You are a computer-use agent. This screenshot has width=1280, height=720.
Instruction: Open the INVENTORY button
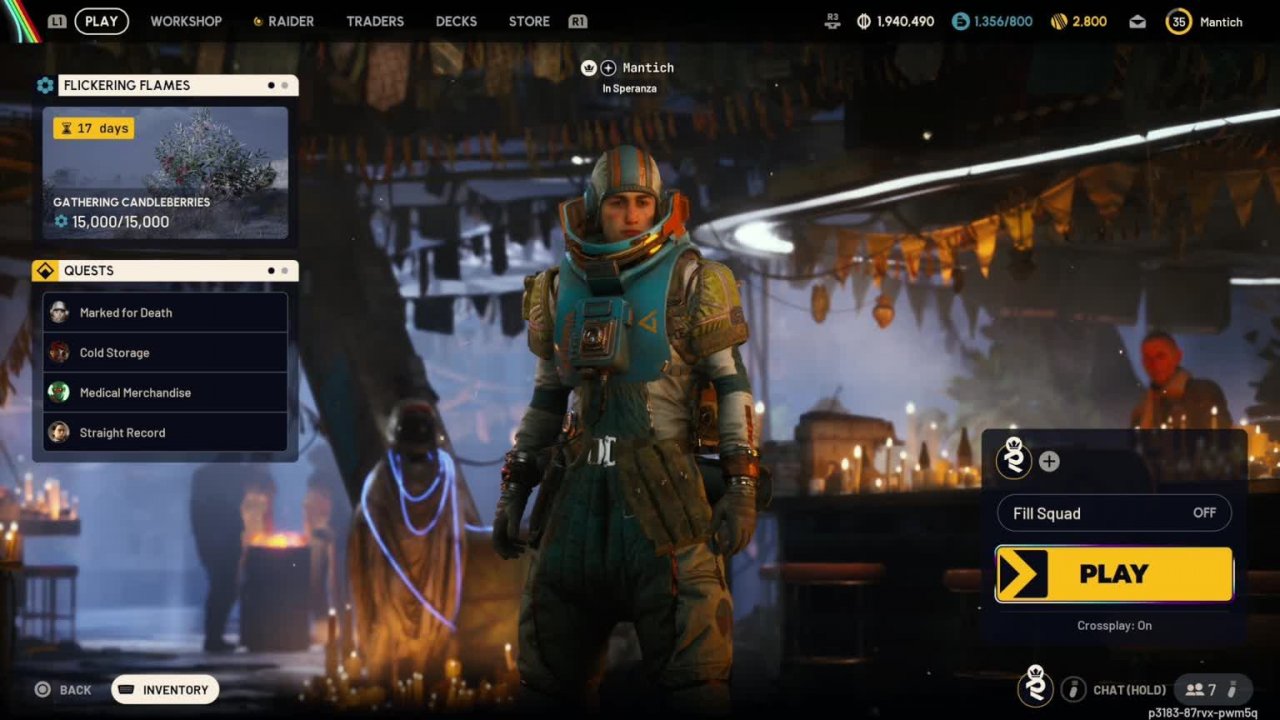click(165, 690)
